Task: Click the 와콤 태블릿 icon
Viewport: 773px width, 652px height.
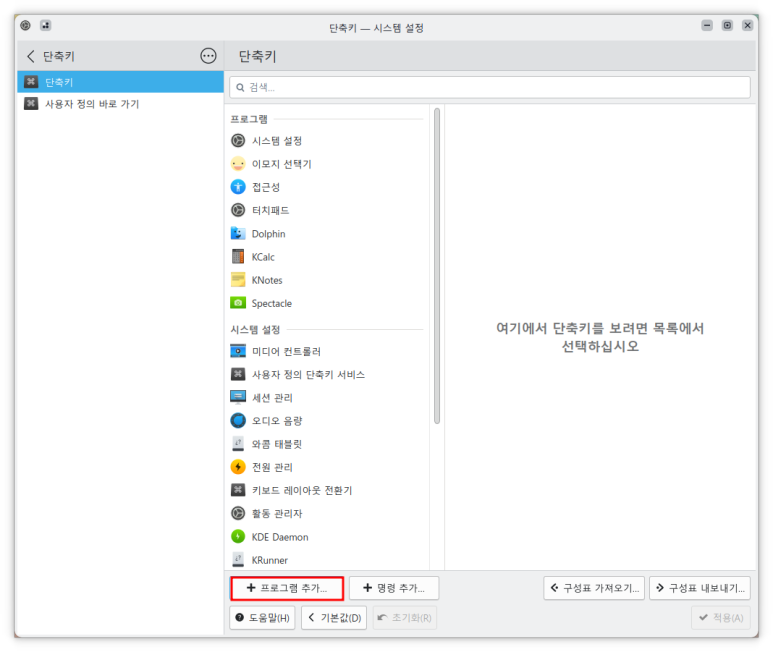Action: (238, 444)
